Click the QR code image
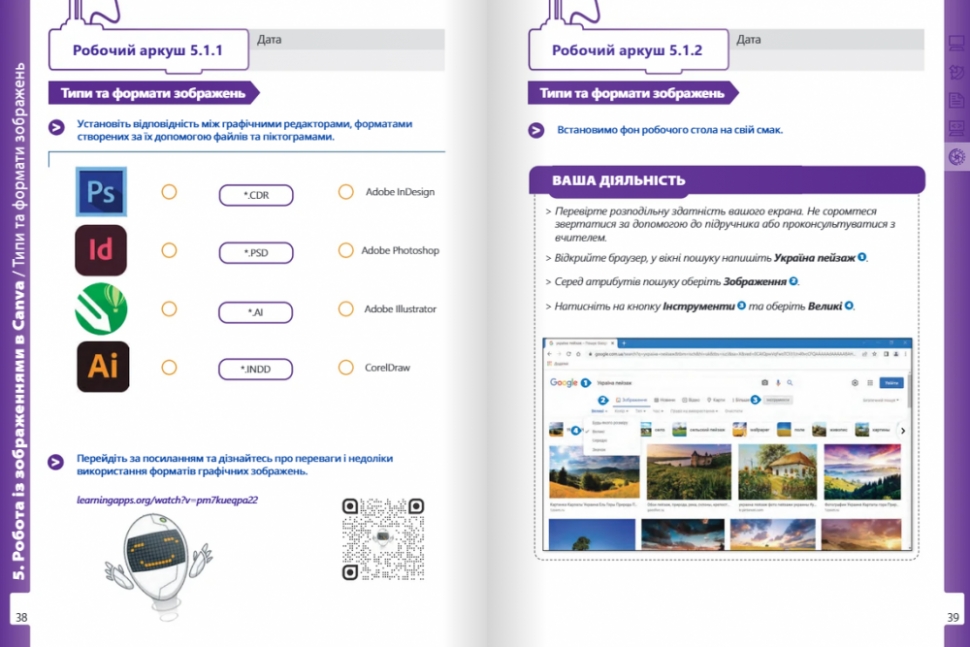 pos(384,539)
